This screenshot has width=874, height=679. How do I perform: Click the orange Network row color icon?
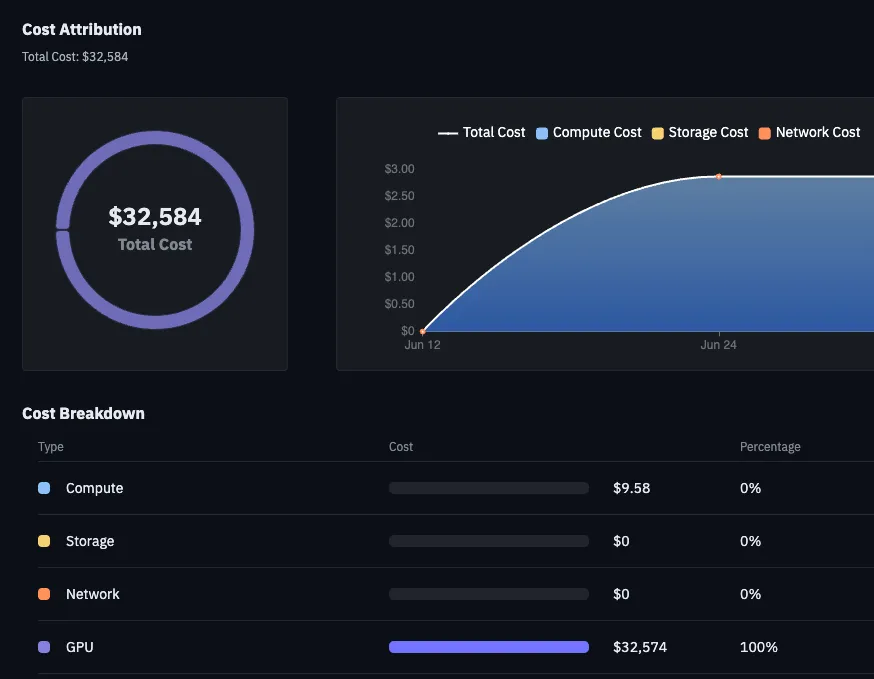pyautogui.click(x=44, y=594)
